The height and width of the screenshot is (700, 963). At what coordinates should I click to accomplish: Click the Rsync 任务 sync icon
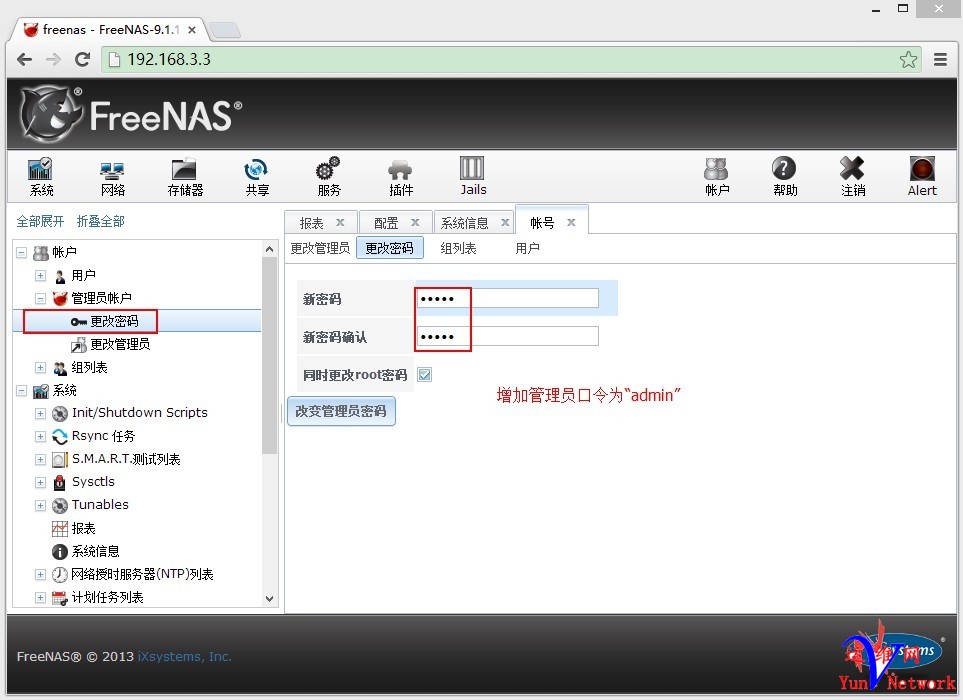pyautogui.click(x=60, y=437)
